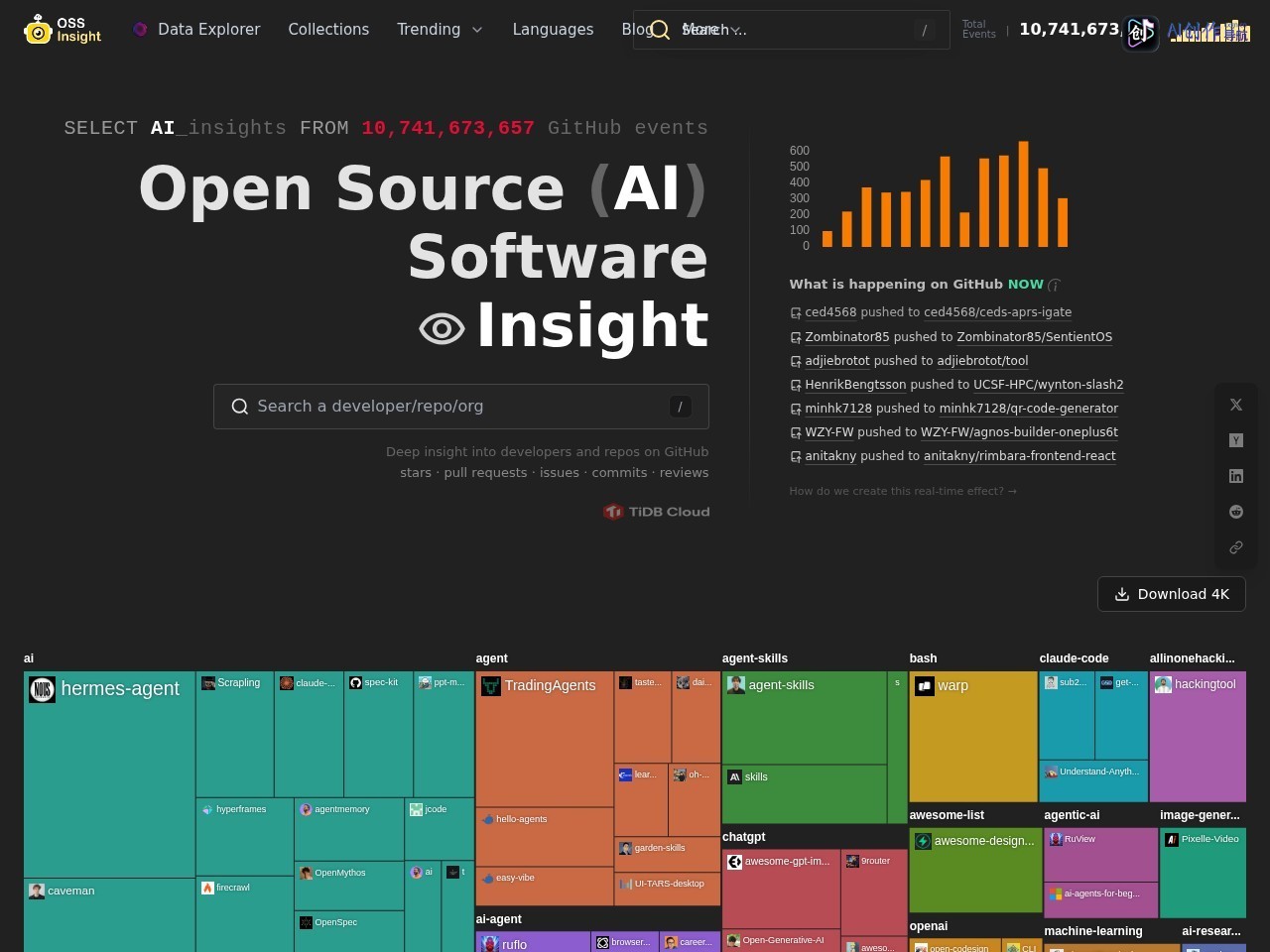Open the ced4568/ceds-aprs-igate repo link
1270x952 pixels.
click(x=997, y=312)
